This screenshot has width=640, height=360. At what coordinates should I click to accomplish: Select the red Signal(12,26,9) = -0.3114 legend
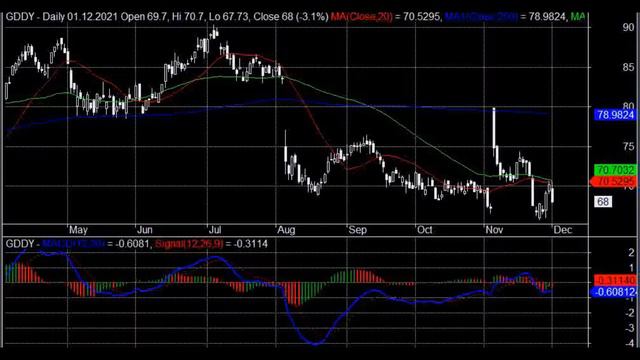[211, 244]
